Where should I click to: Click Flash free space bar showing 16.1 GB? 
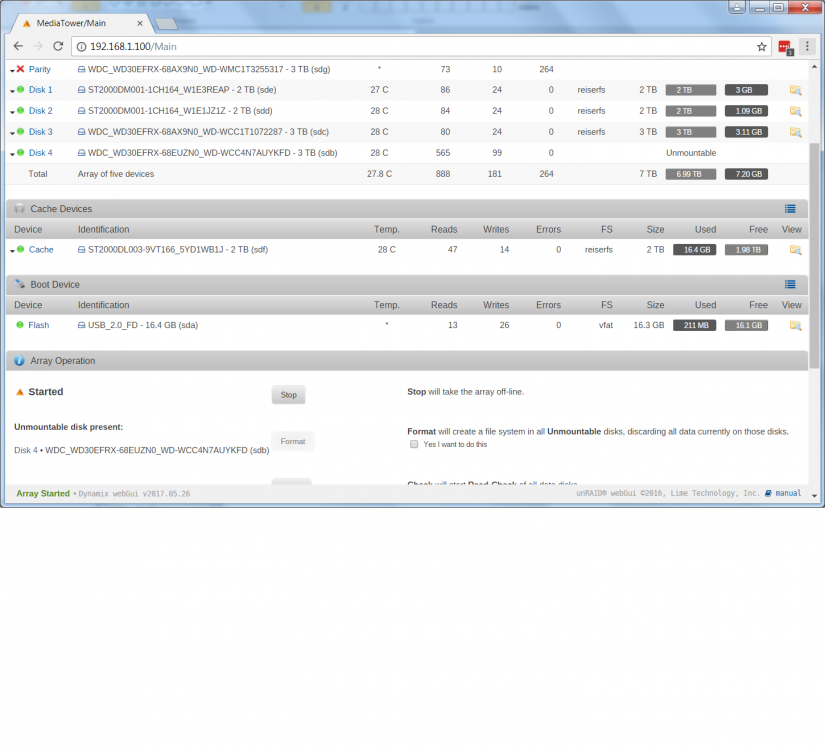pos(746,325)
